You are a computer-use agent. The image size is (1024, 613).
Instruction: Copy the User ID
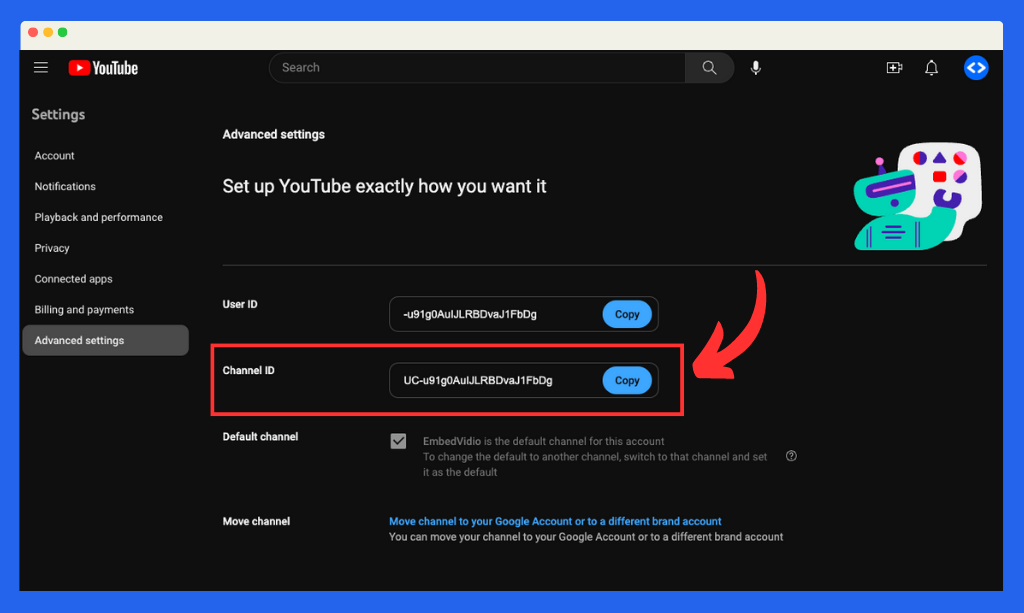[x=627, y=314]
